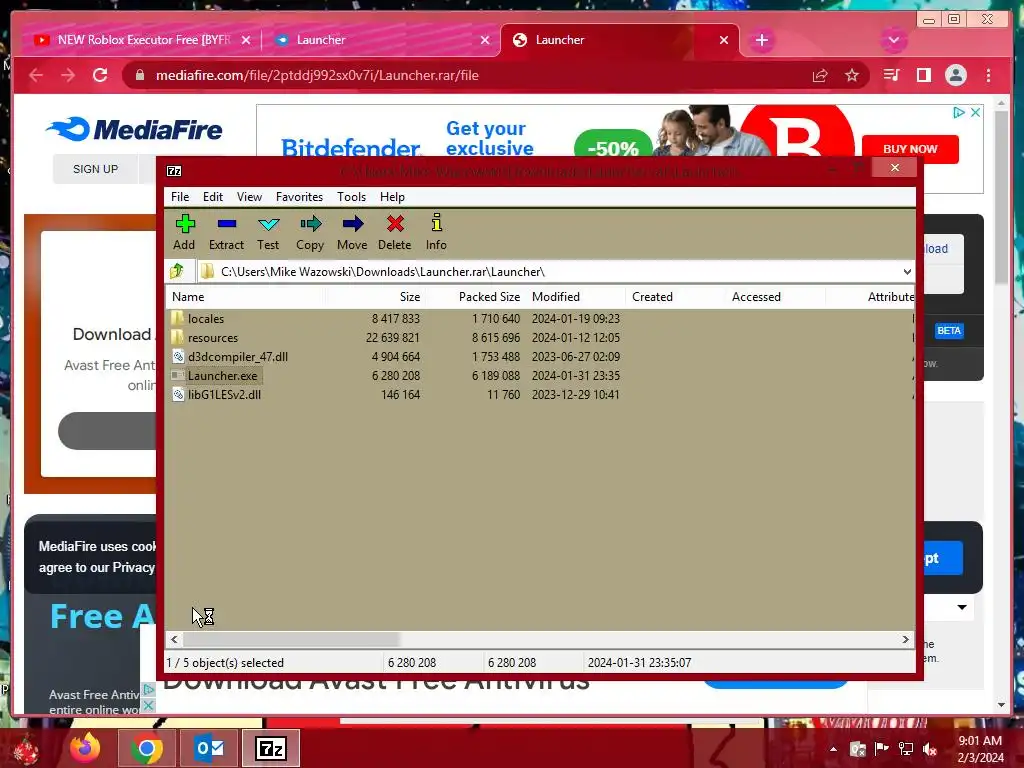
Task: Extract the archive using the Extract icon
Action: (227, 224)
